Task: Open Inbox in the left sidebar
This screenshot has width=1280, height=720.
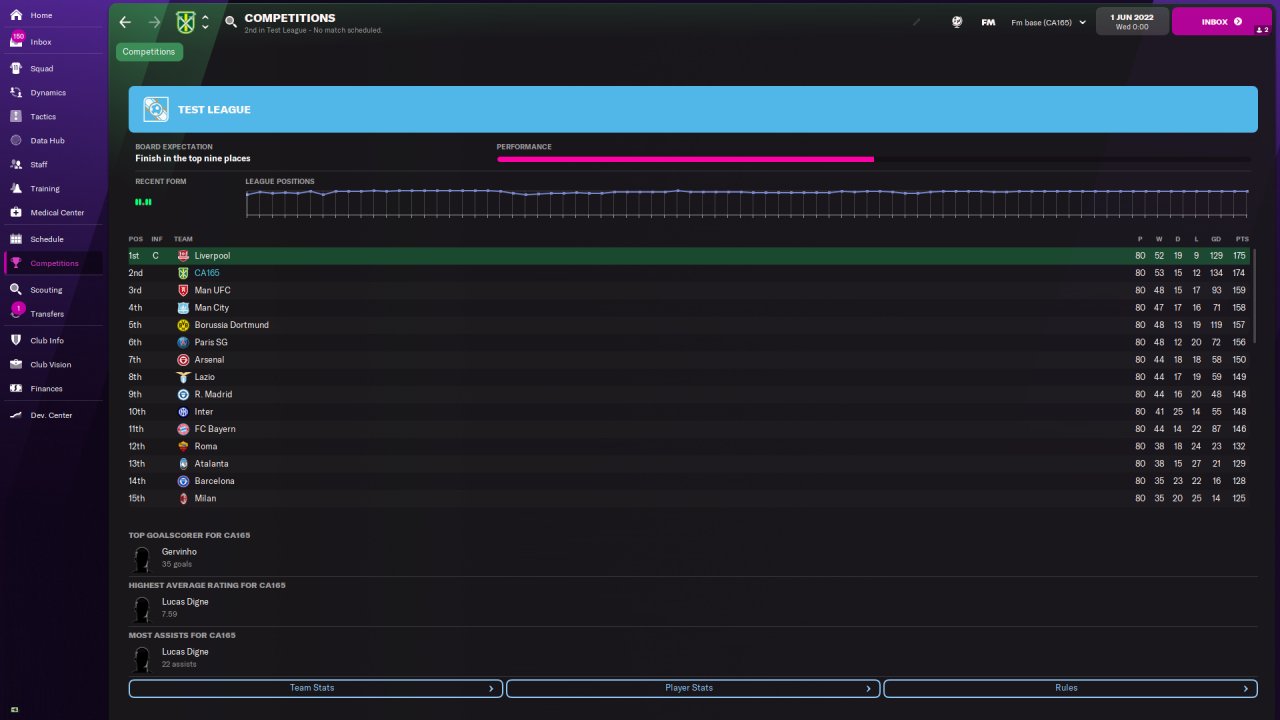Action: click(x=41, y=42)
